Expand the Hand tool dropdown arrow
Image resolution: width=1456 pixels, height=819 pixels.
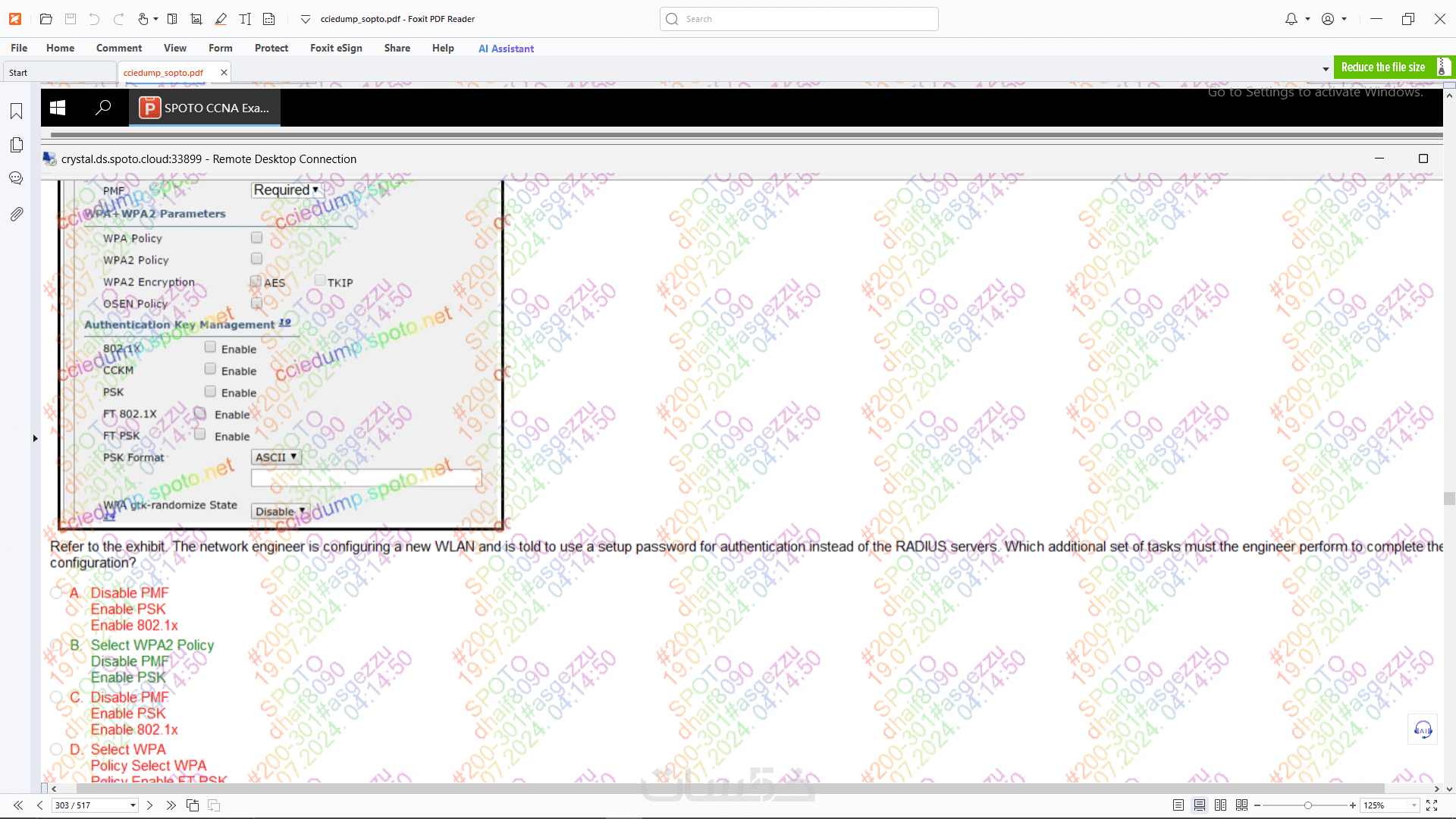tap(155, 19)
